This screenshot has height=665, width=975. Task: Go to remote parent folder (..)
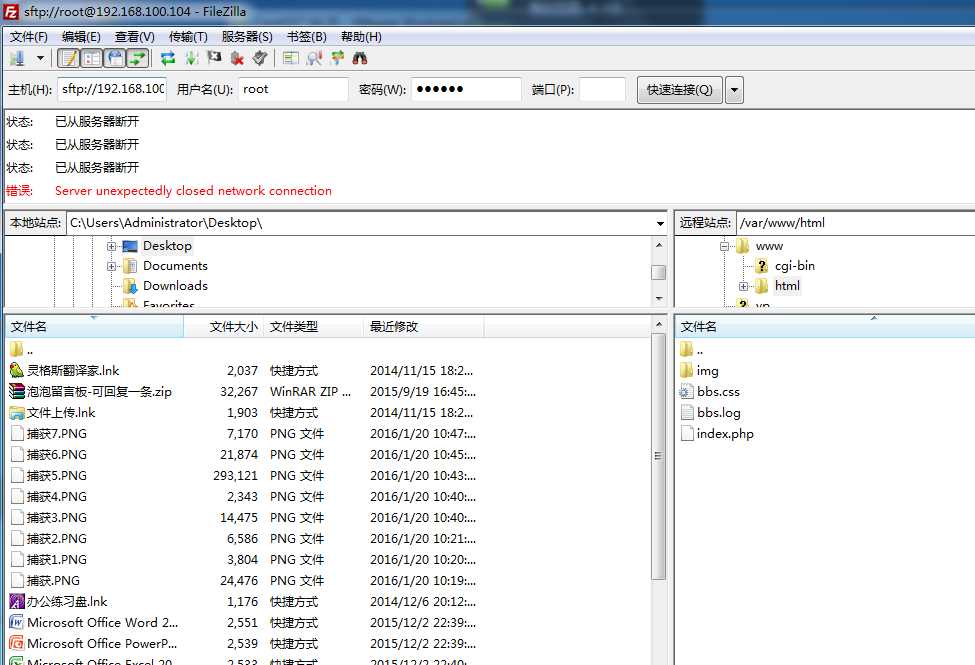pos(691,350)
